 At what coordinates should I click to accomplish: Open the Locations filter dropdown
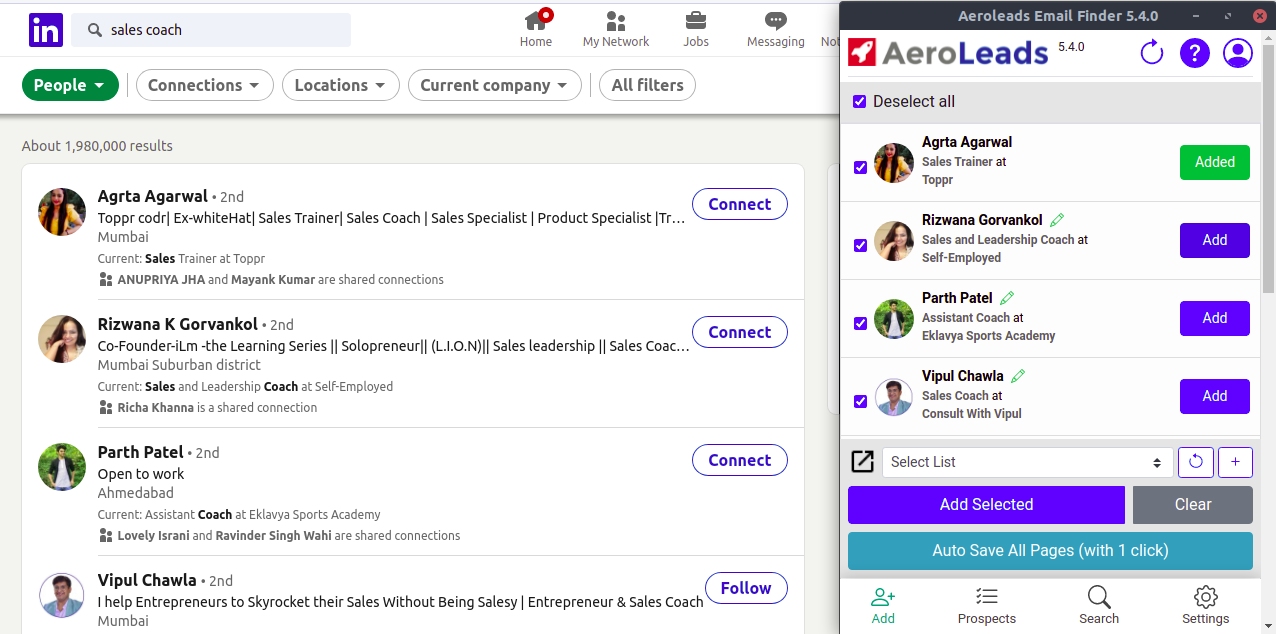tap(341, 85)
